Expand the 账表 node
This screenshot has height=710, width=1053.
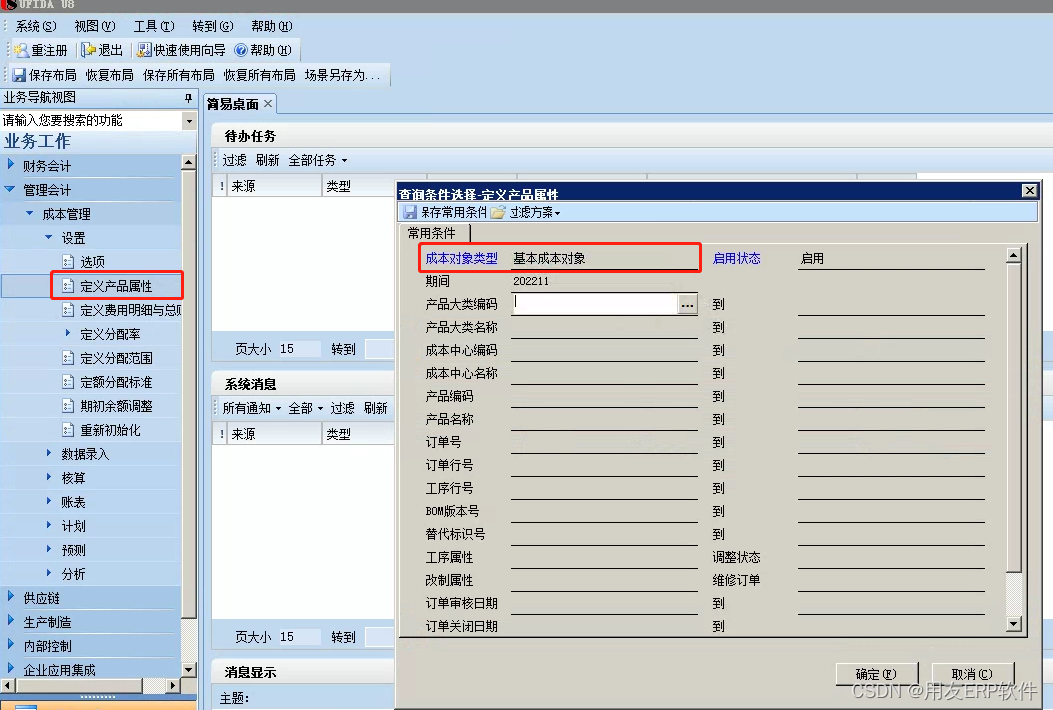click(x=48, y=501)
